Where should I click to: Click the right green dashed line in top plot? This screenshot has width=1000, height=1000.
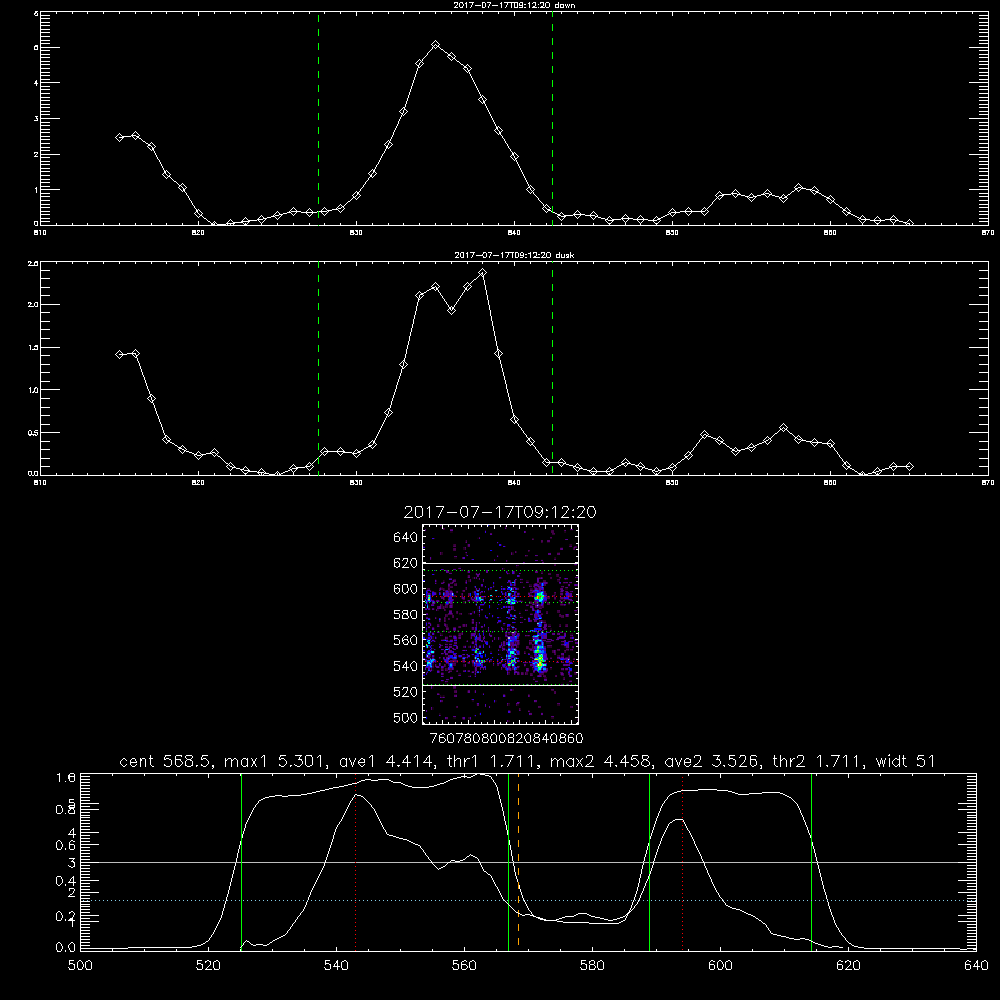coord(552,118)
